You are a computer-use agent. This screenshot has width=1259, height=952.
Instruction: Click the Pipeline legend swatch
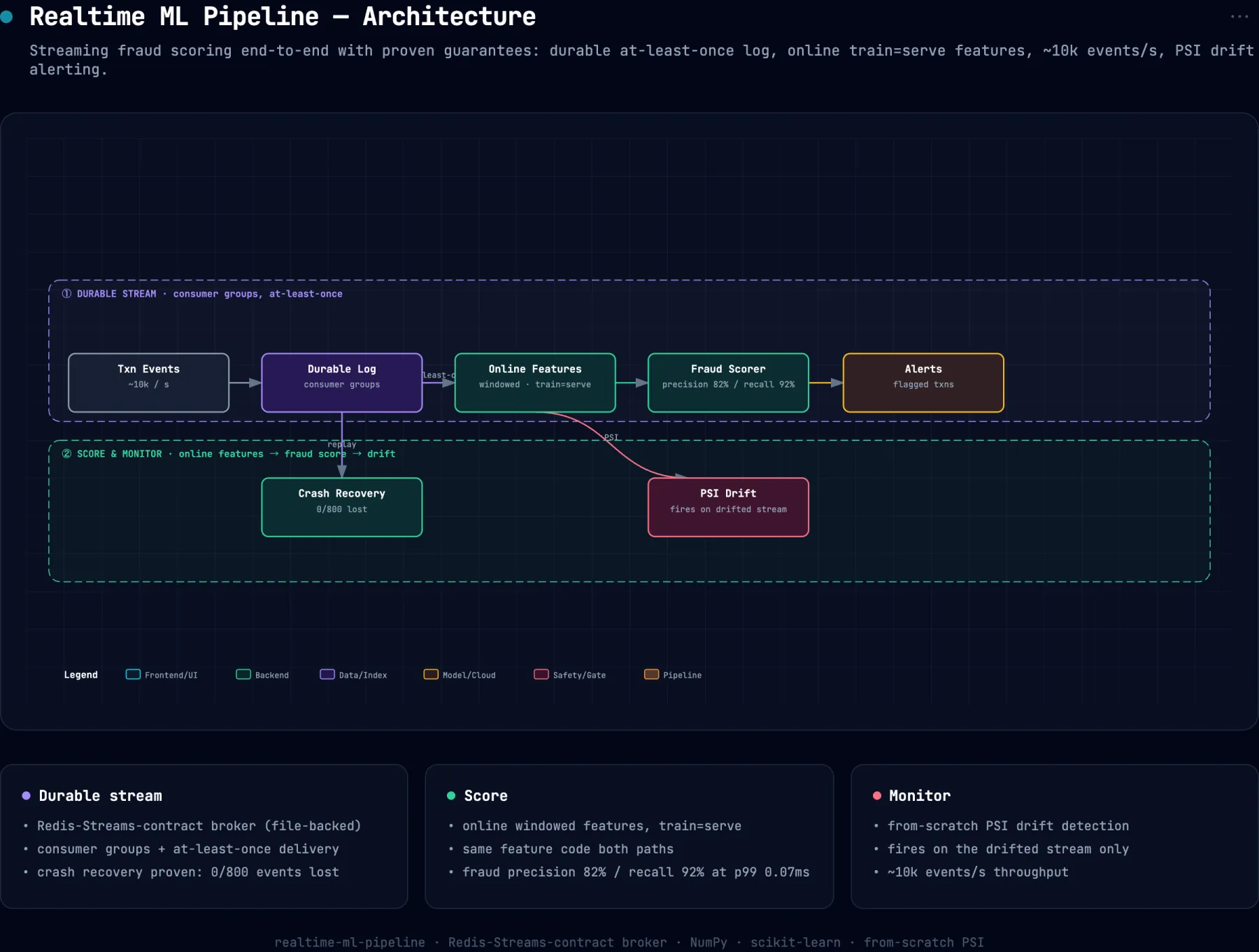tap(651, 674)
